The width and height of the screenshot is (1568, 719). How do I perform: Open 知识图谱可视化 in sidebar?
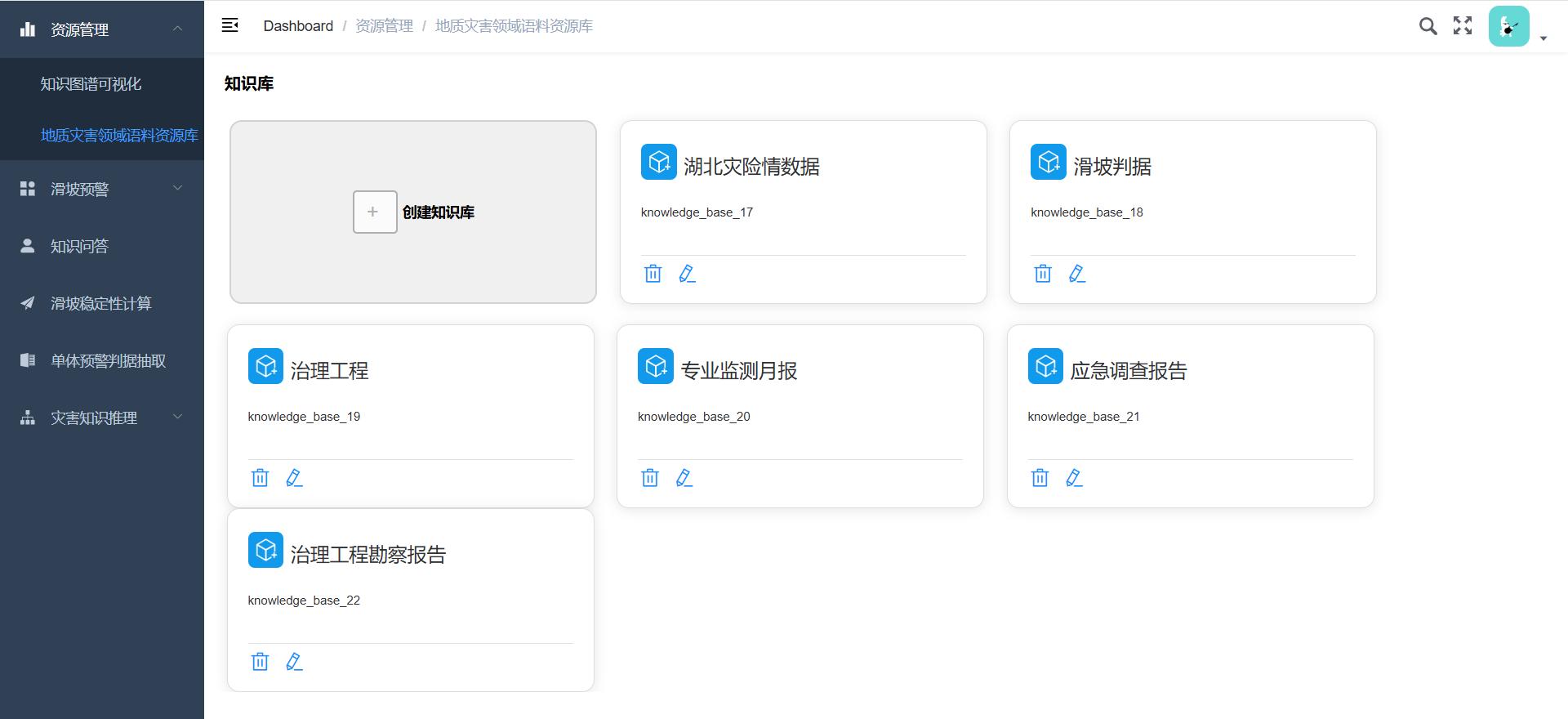tap(91, 84)
